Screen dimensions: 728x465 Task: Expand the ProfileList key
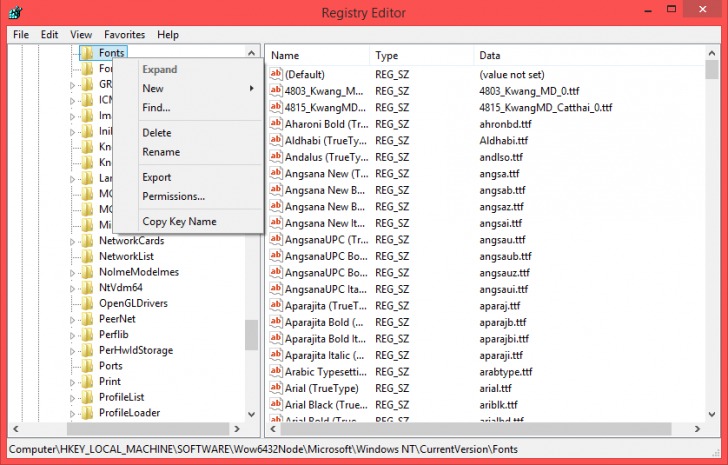click(72, 398)
